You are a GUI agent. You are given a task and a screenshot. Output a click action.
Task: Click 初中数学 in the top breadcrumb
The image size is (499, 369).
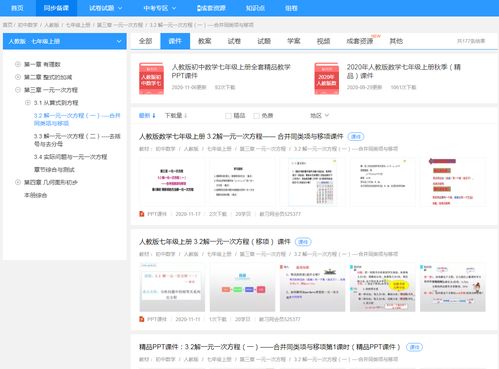point(28,25)
